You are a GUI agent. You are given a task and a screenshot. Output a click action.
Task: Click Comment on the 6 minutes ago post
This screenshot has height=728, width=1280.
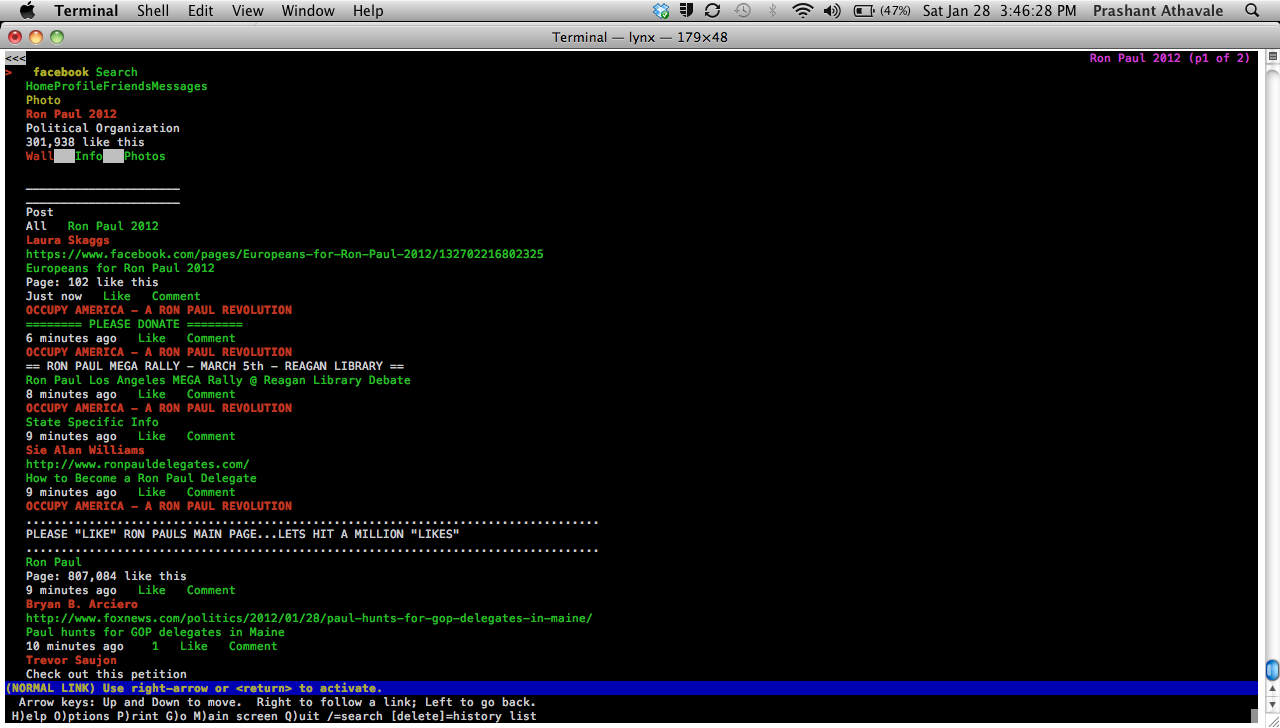click(x=211, y=338)
